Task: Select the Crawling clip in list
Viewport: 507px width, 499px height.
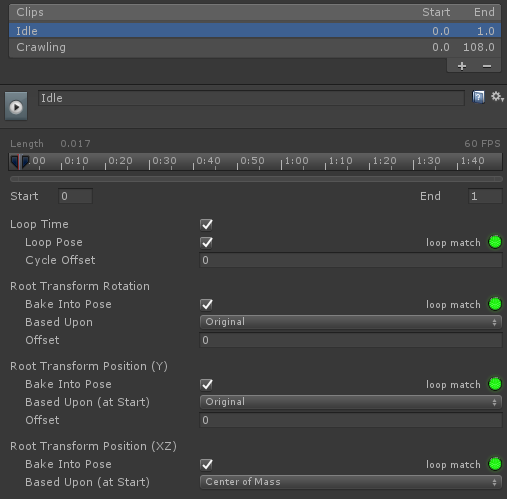Action: click(x=255, y=47)
